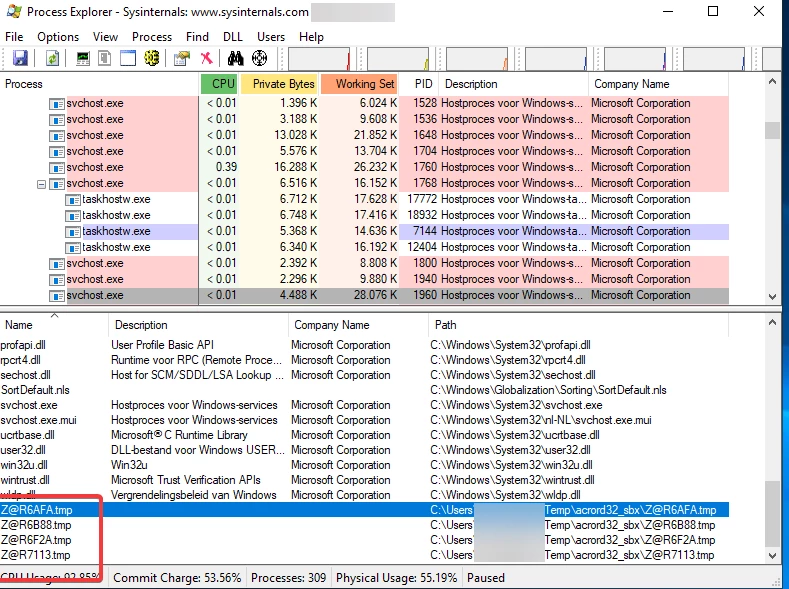
Task: Sort by the Process column header
Action: 100,84
